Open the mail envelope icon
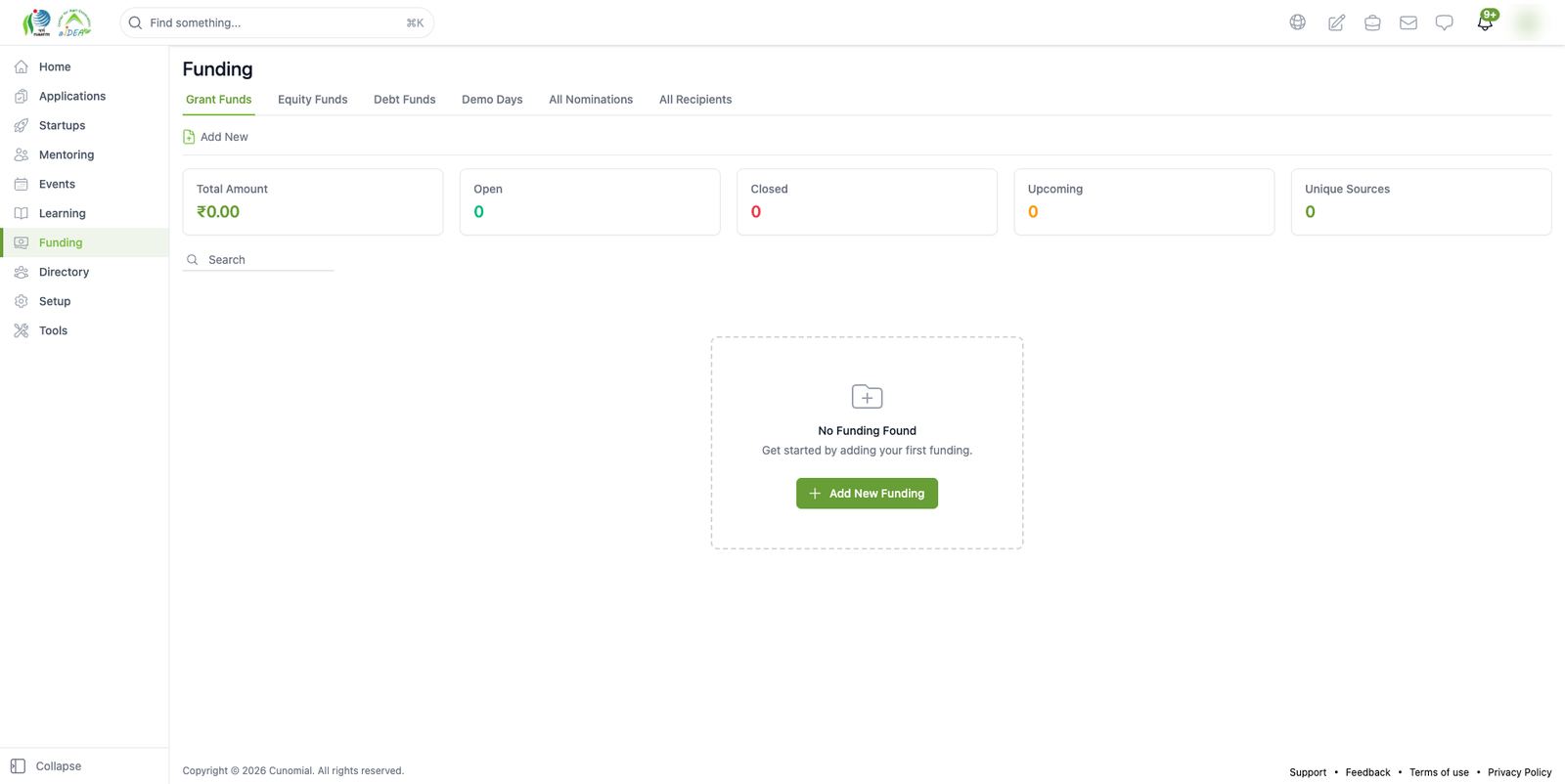Image resolution: width=1565 pixels, height=784 pixels. (x=1408, y=22)
